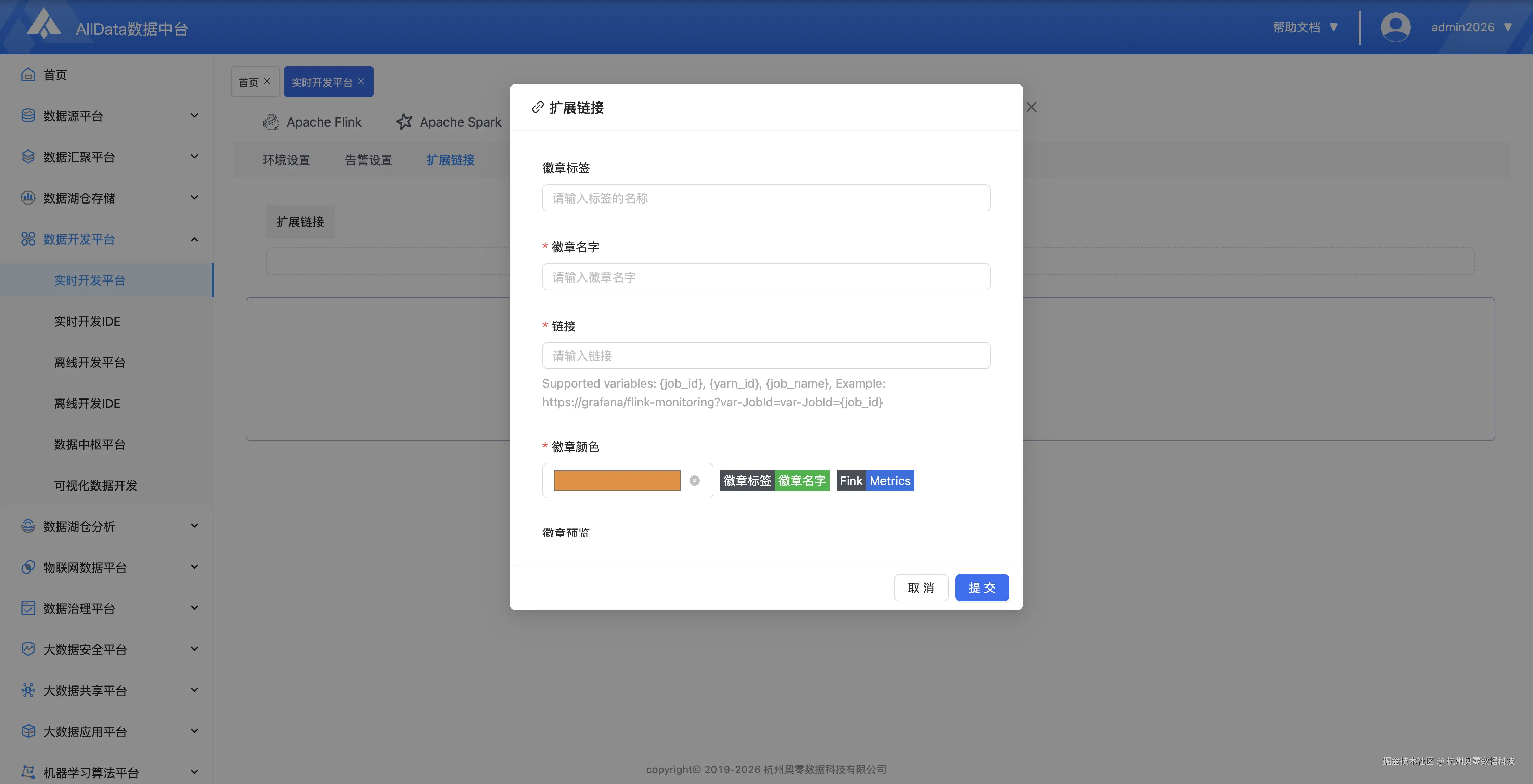
Task: Switch to the 首页 page tab
Action: (249, 82)
